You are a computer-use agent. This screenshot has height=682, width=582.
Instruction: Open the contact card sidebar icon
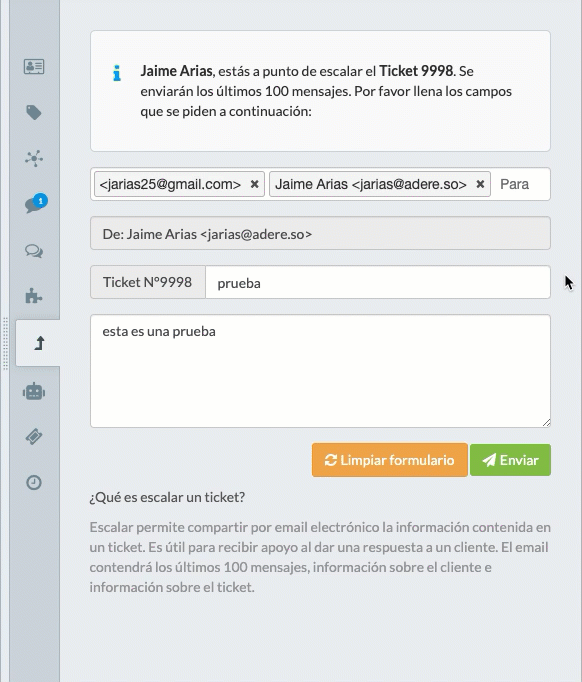(x=34, y=67)
